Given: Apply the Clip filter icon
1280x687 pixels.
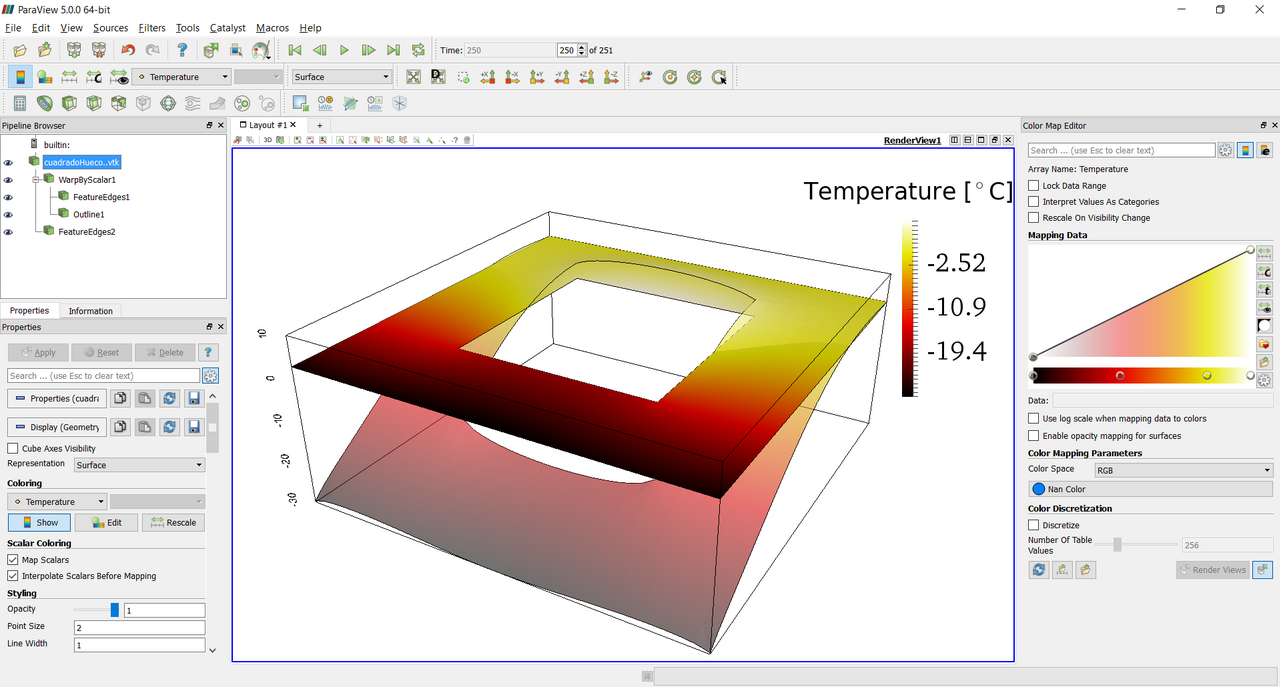Looking at the screenshot, I should (69, 103).
